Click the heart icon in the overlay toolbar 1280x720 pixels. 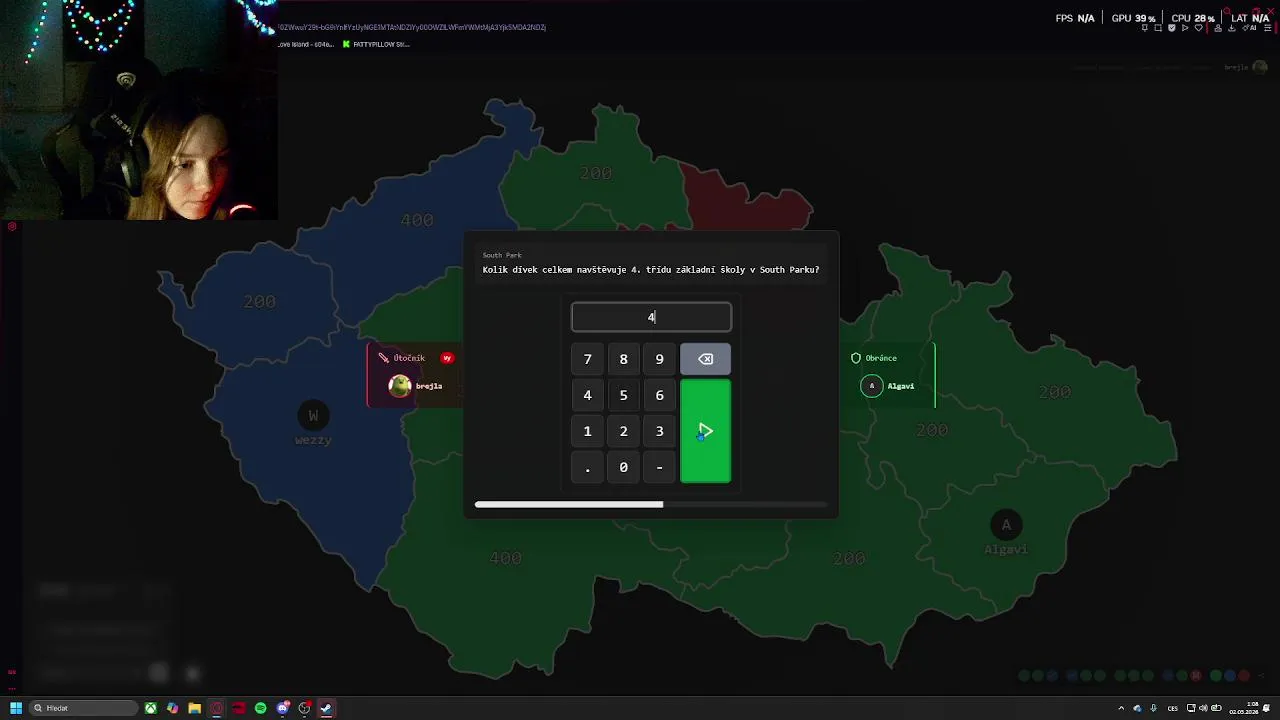pyautogui.click(x=1199, y=28)
